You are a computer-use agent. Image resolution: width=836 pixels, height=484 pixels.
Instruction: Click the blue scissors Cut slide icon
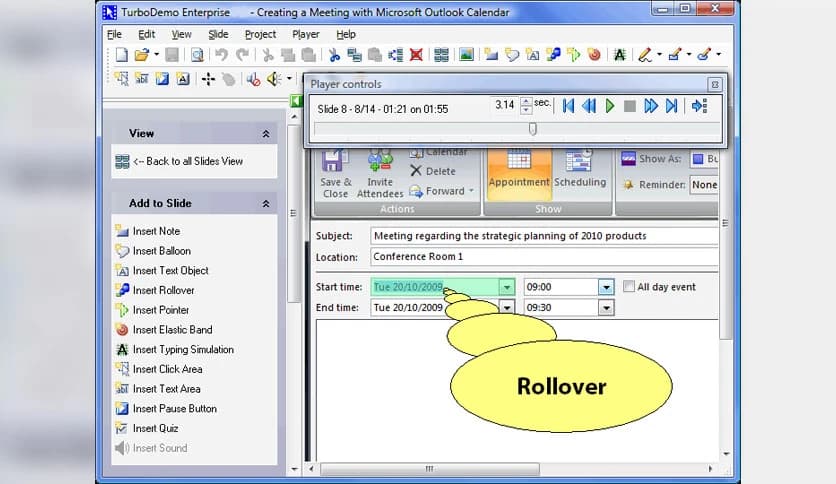pyautogui.click(x=334, y=54)
